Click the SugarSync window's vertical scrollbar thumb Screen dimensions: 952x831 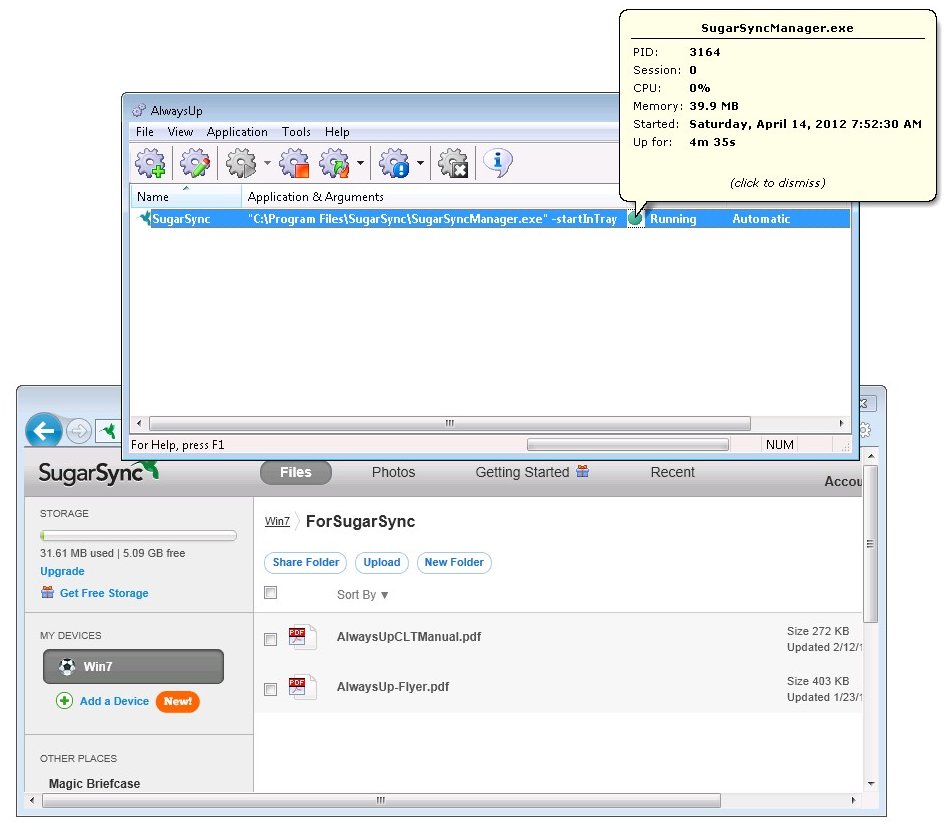(x=871, y=544)
